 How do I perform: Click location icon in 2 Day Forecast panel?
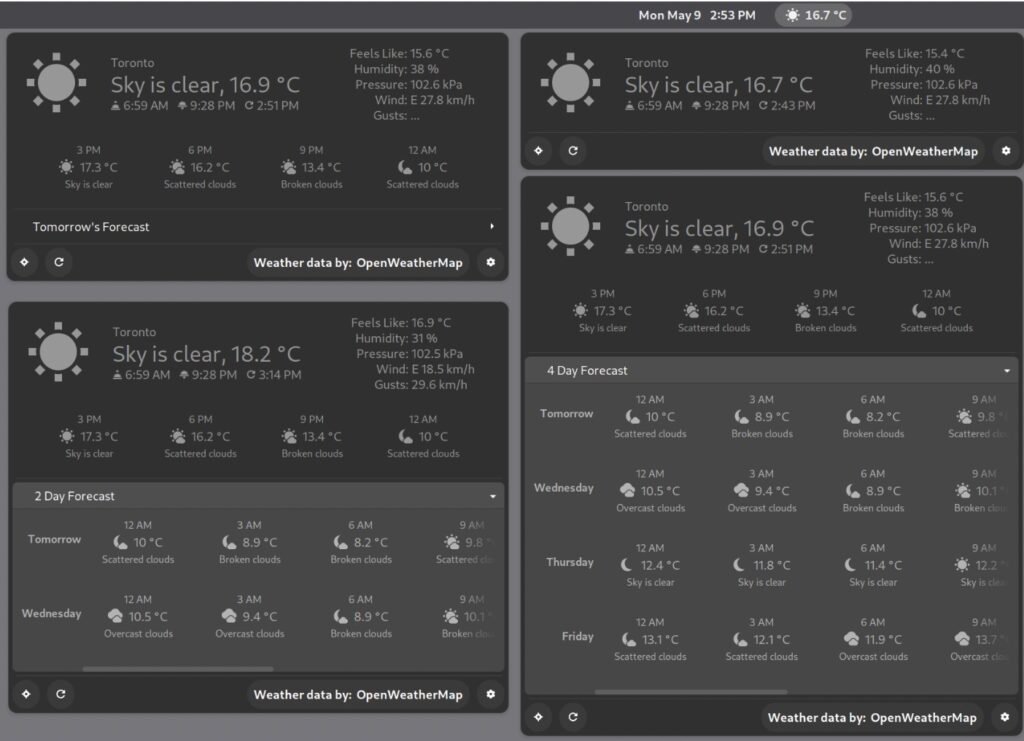(26, 694)
